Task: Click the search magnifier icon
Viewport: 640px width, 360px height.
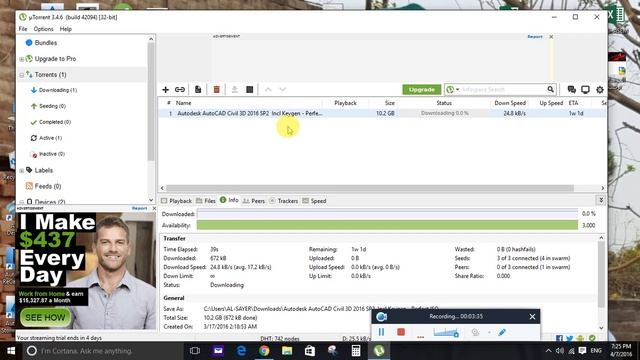Action: point(551,89)
